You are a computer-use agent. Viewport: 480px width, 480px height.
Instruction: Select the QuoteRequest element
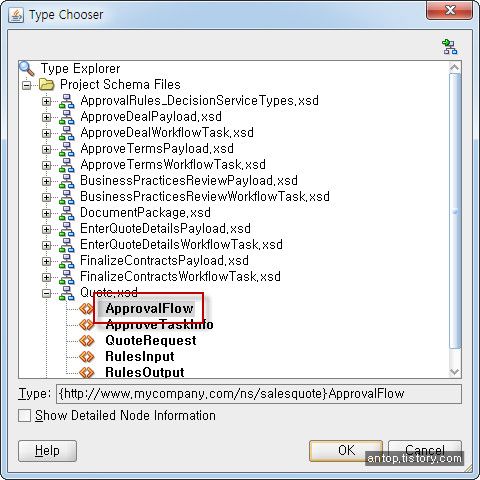click(151, 341)
